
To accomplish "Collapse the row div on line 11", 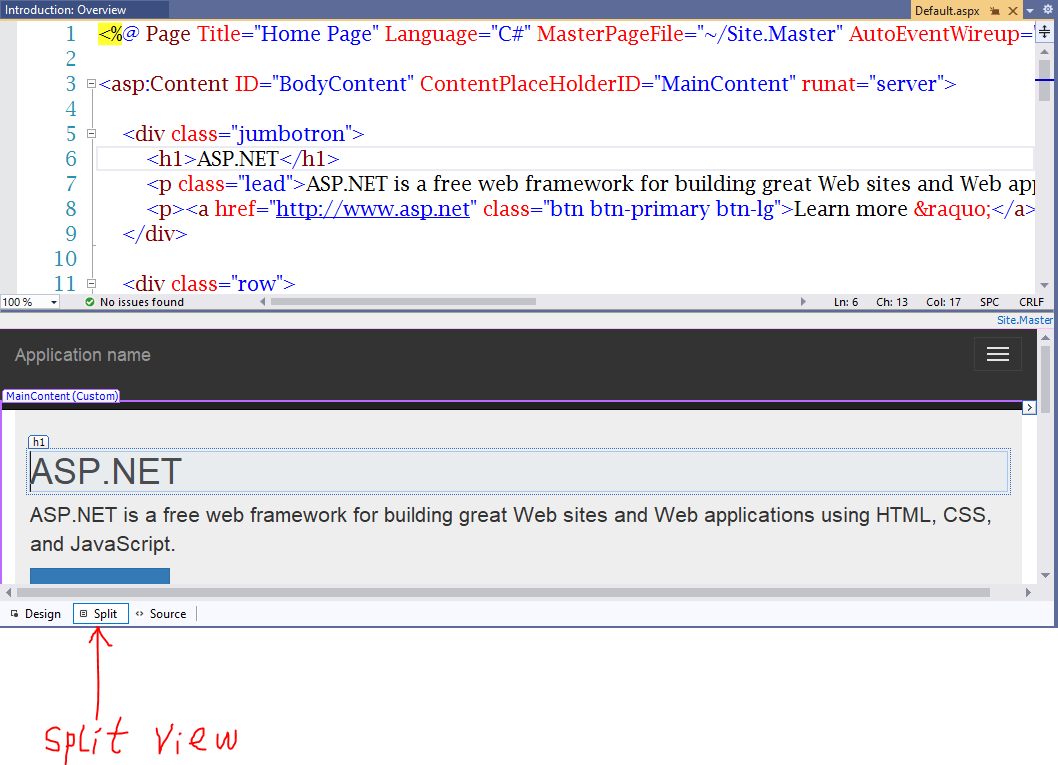I will coord(91,284).
